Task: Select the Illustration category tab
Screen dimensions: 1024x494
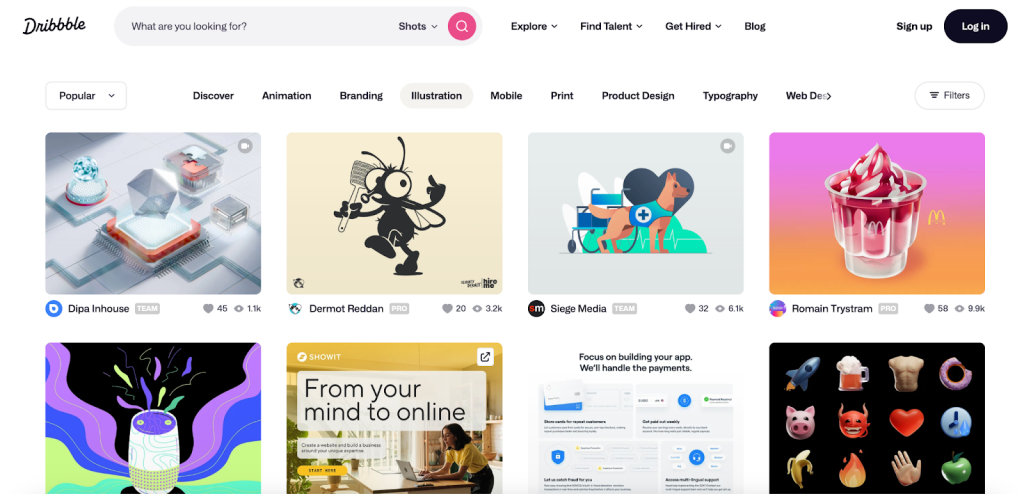Action: coord(436,95)
